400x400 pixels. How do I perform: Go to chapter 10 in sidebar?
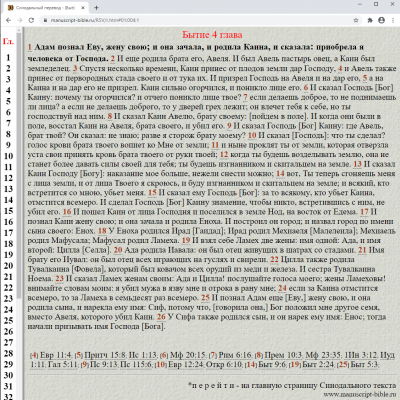click(x=9, y=156)
